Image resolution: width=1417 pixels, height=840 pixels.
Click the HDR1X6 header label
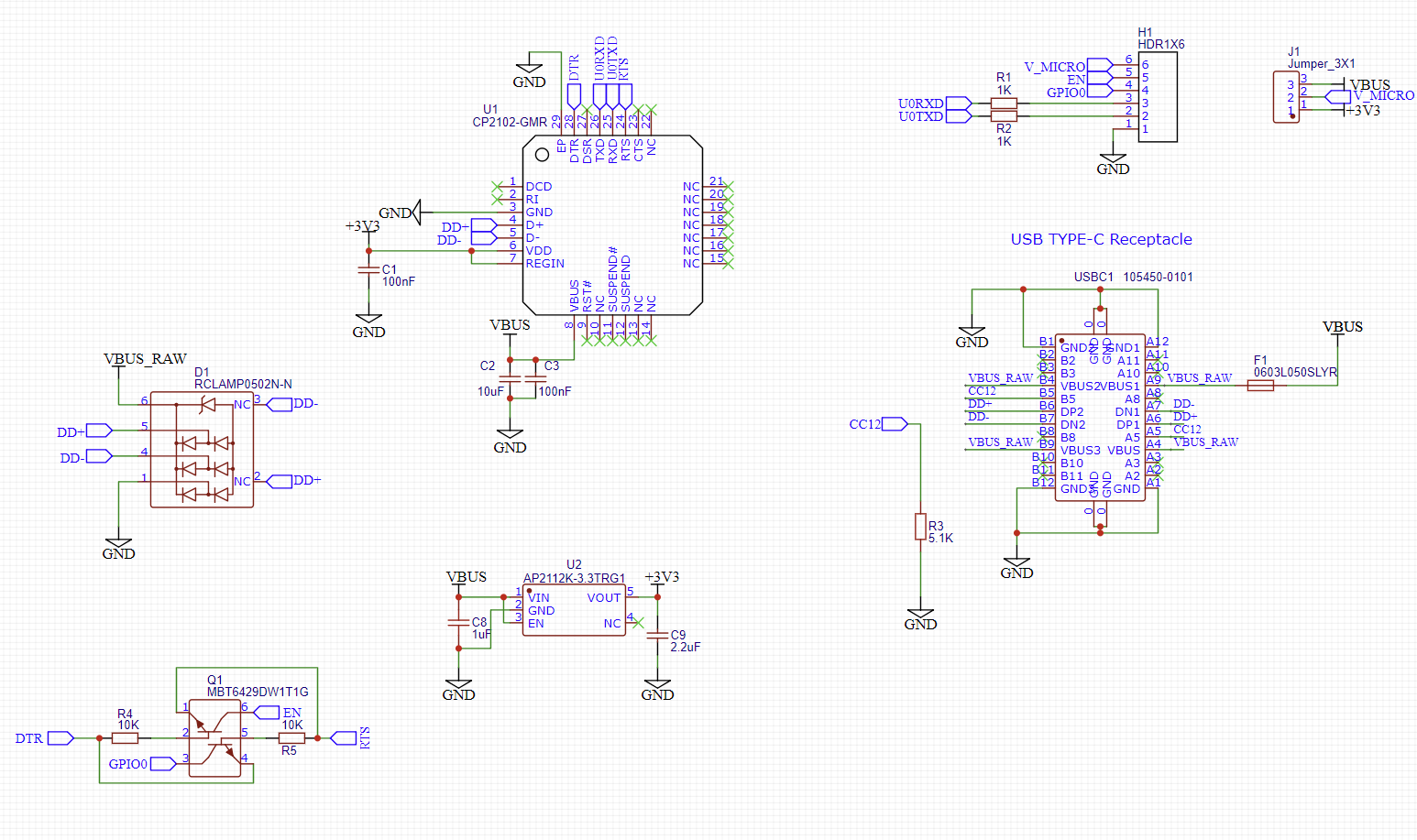(1161, 44)
